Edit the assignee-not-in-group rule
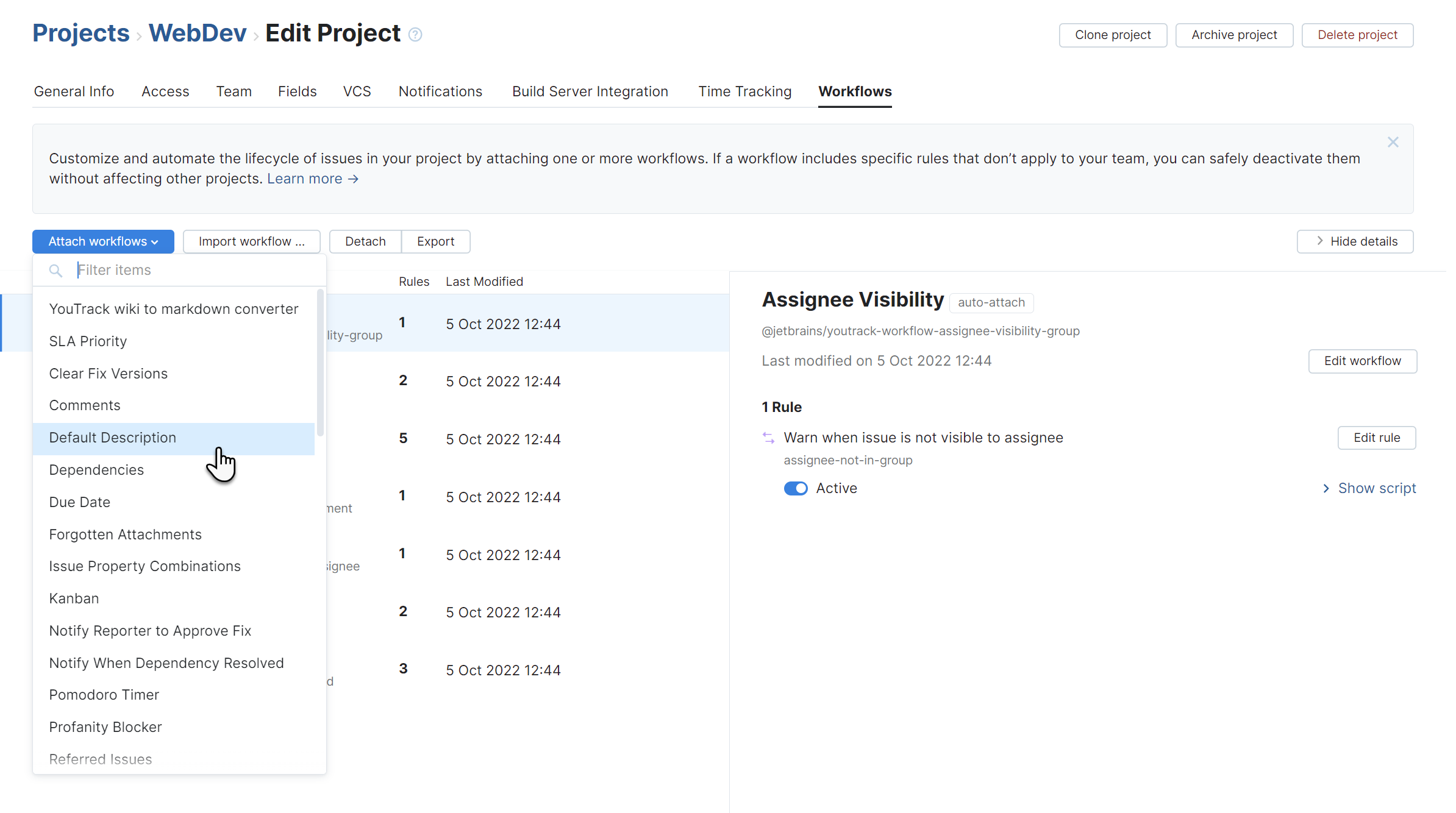The height and width of the screenshot is (813, 1456). point(1376,438)
